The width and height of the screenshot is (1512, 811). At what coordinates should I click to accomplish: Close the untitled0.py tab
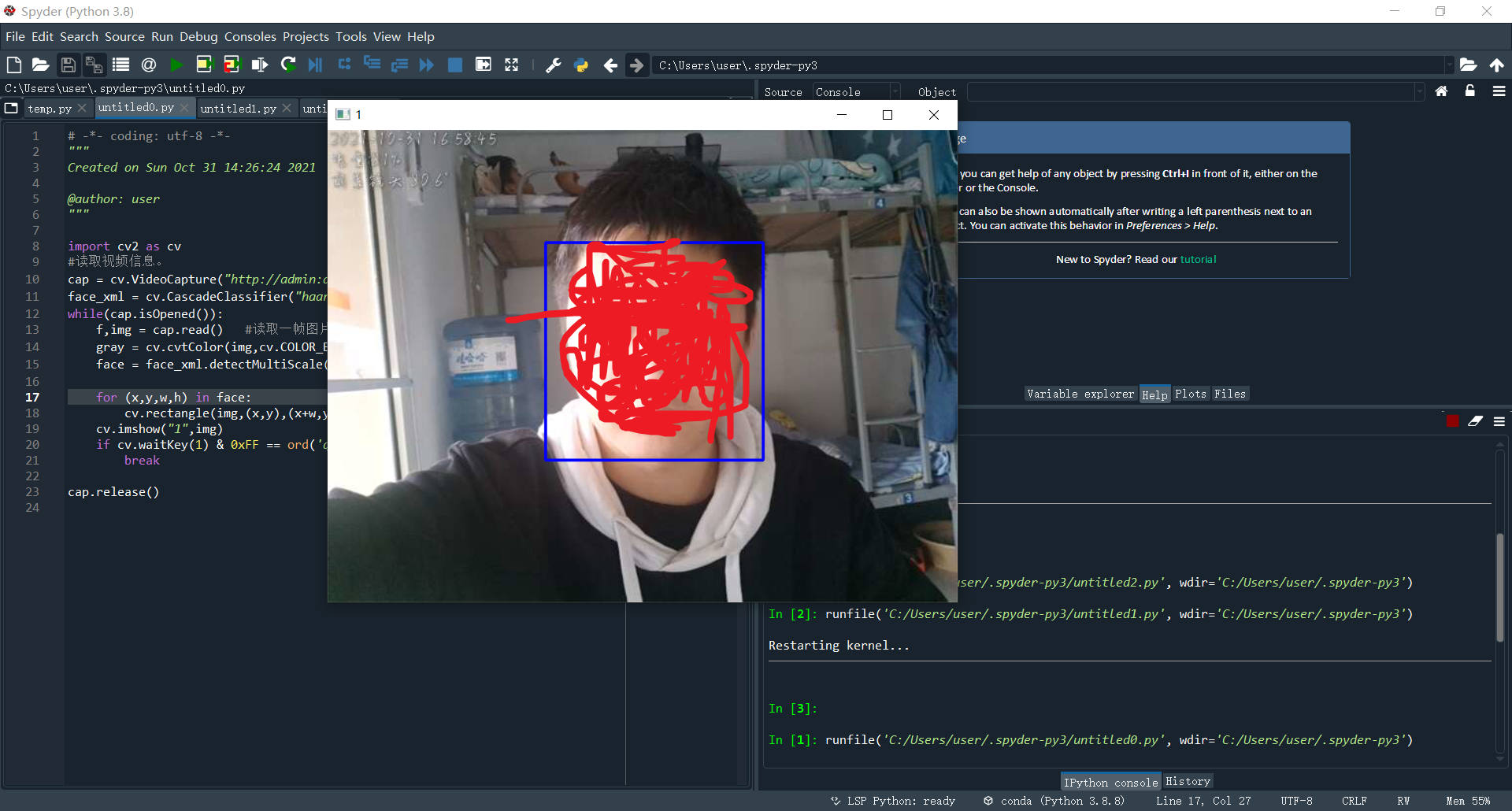[x=184, y=107]
